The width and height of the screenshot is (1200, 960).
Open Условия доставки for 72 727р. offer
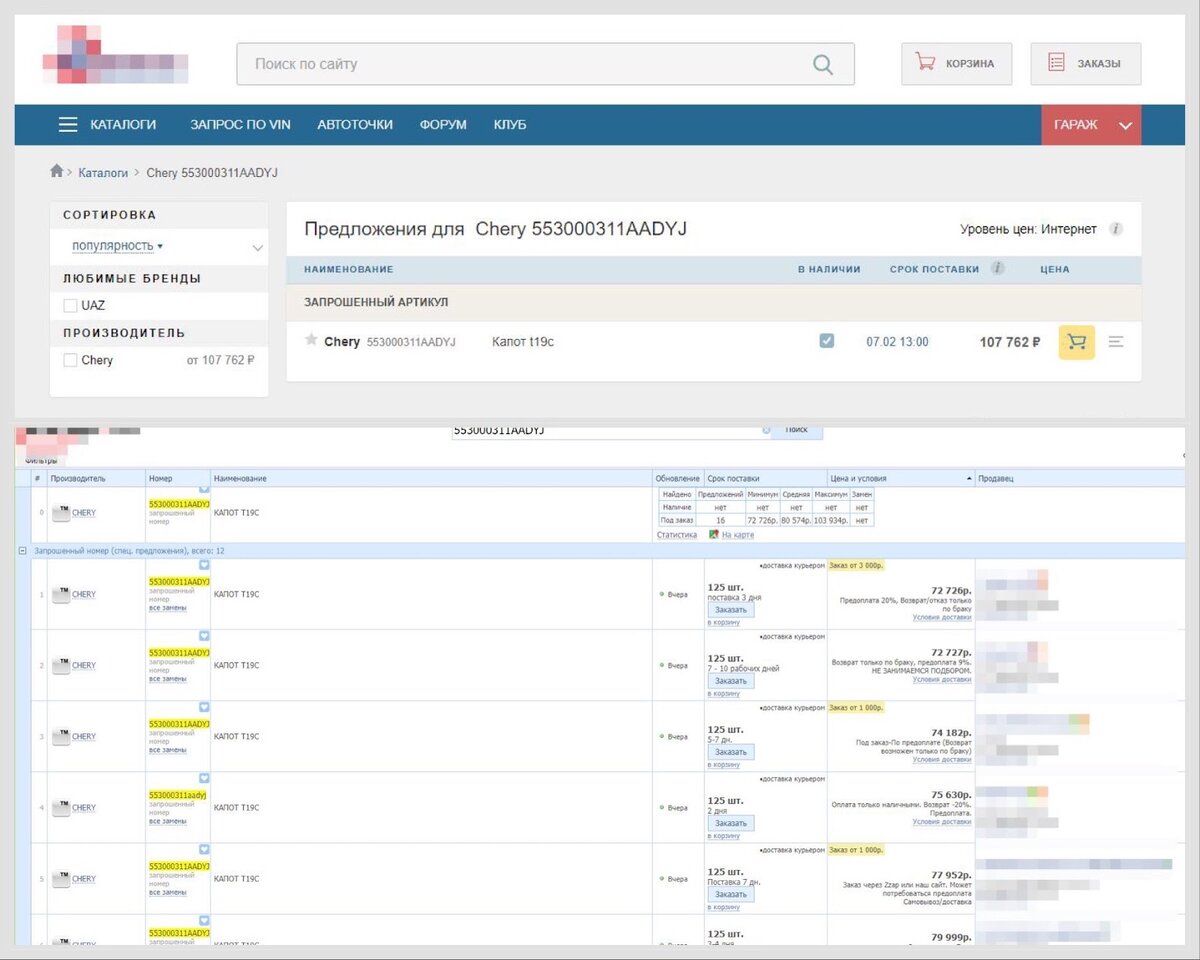(x=942, y=679)
